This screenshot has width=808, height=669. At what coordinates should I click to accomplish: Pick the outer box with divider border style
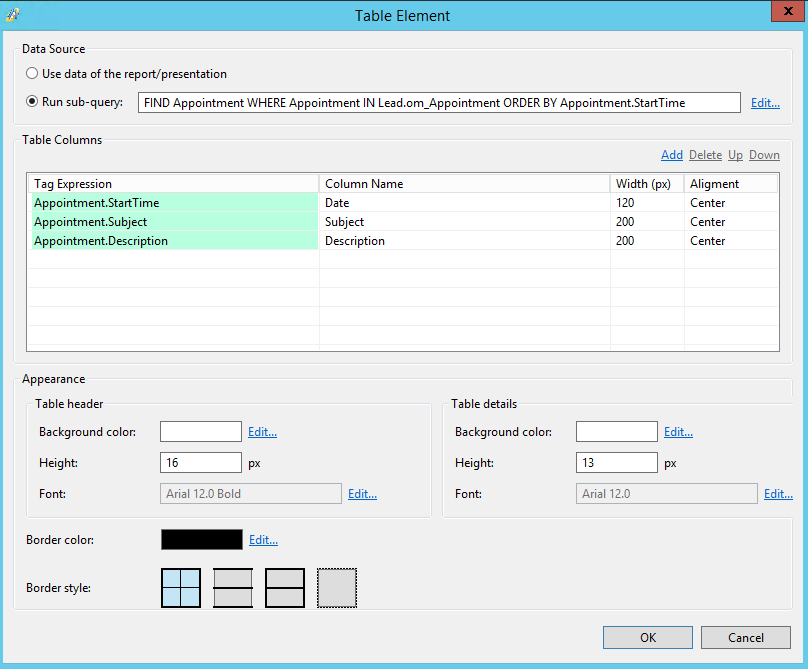[285, 588]
